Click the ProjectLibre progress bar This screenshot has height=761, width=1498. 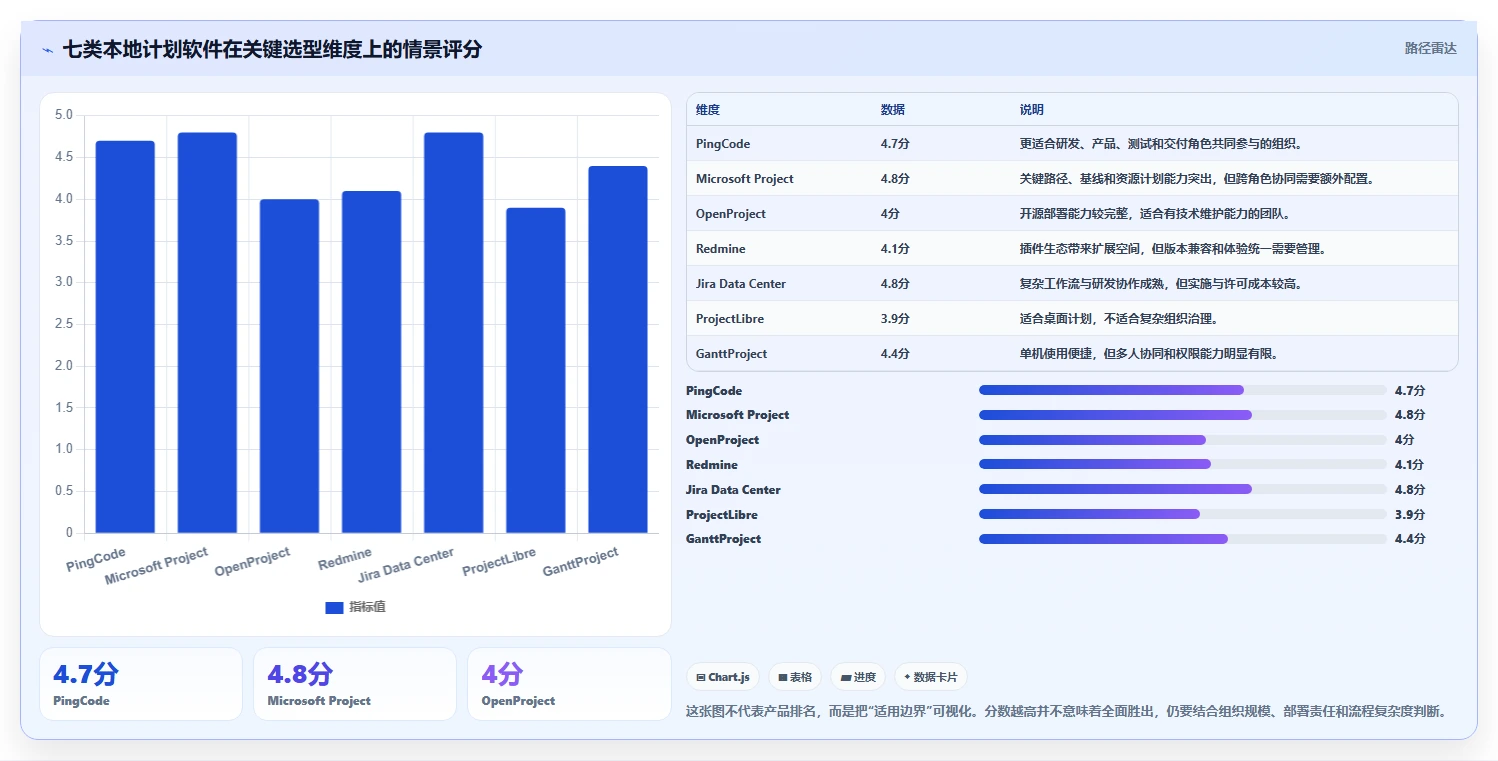[1183, 514]
